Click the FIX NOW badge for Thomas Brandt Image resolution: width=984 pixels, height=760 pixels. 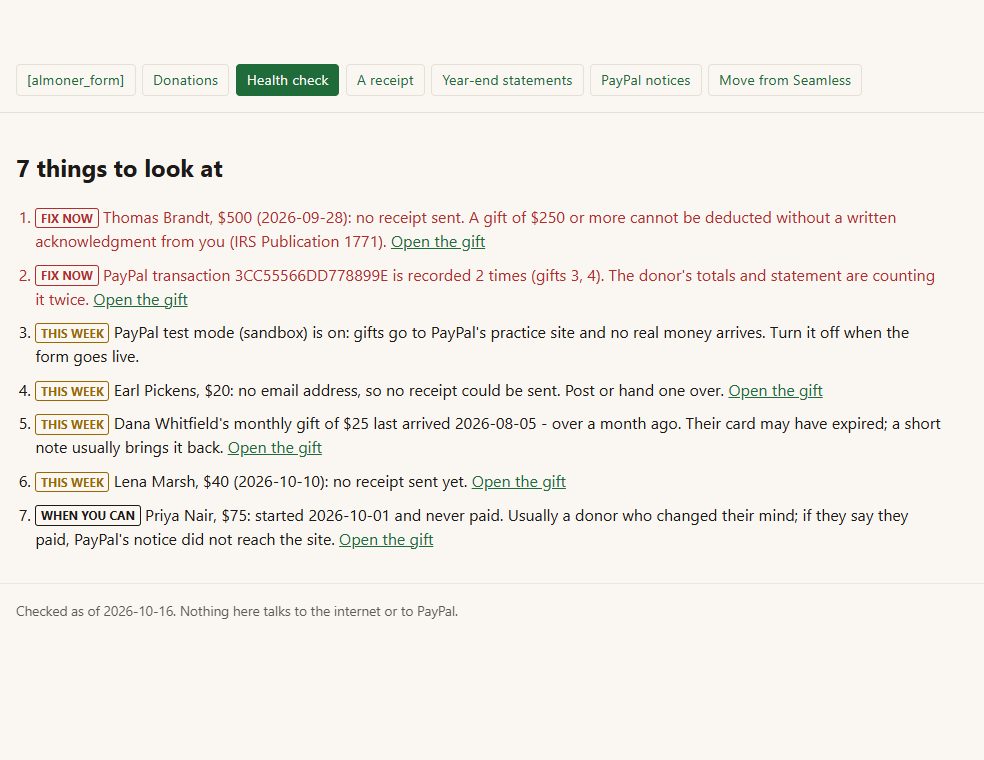pyautogui.click(x=67, y=218)
